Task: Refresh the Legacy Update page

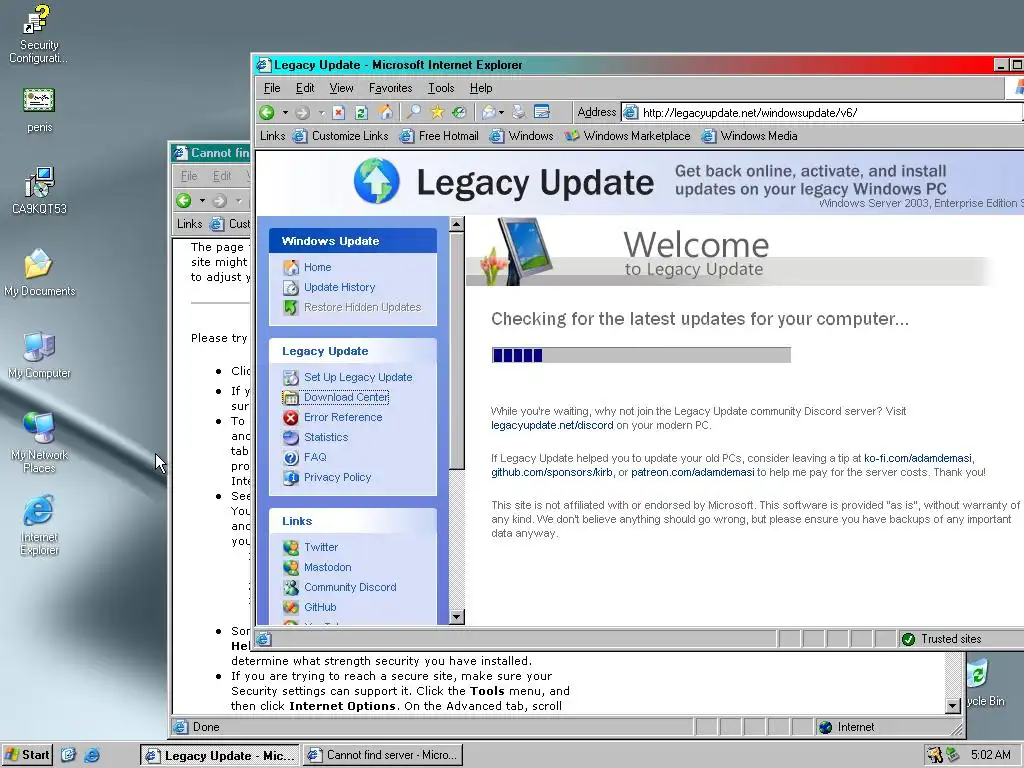Action: point(361,112)
